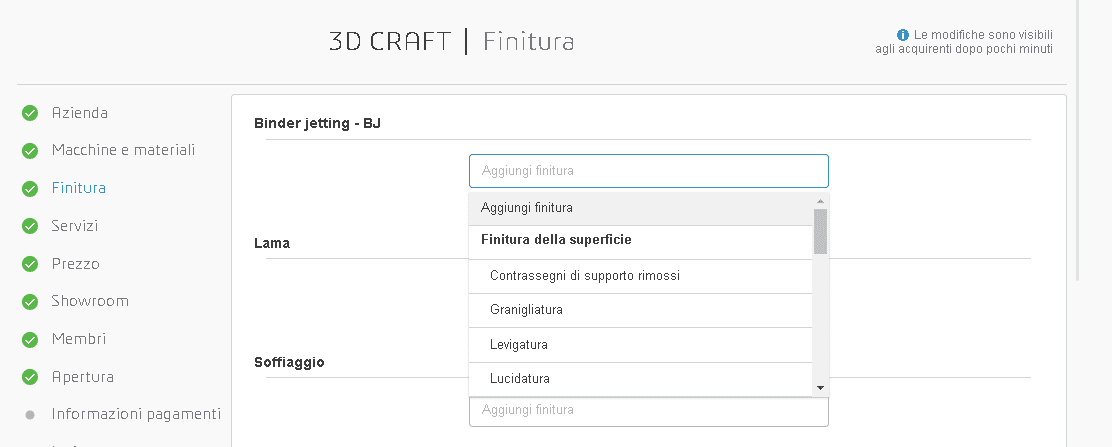1112x447 pixels.
Task: Click the green check icon beside Prezzo
Action: [x=30, y=264]
